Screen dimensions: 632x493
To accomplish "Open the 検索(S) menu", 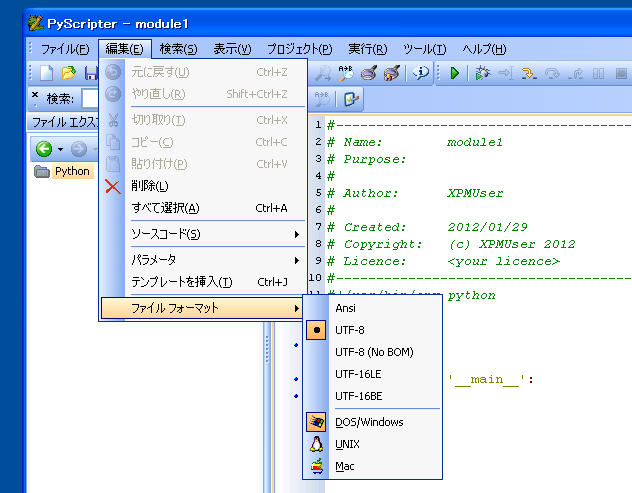I will click(178, 49).
